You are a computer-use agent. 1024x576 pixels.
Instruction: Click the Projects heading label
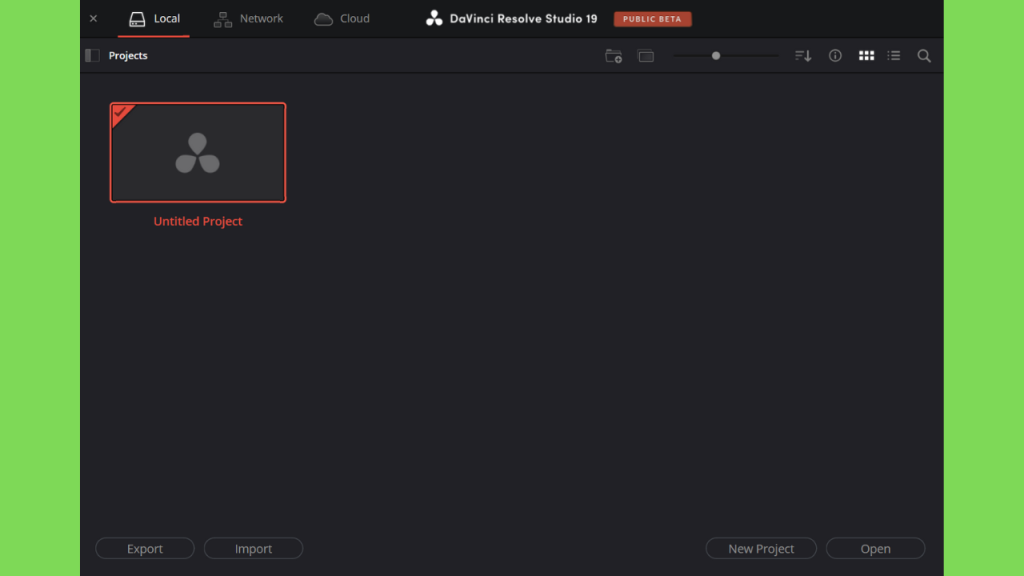pyautogui.click(x=128, y=56)
